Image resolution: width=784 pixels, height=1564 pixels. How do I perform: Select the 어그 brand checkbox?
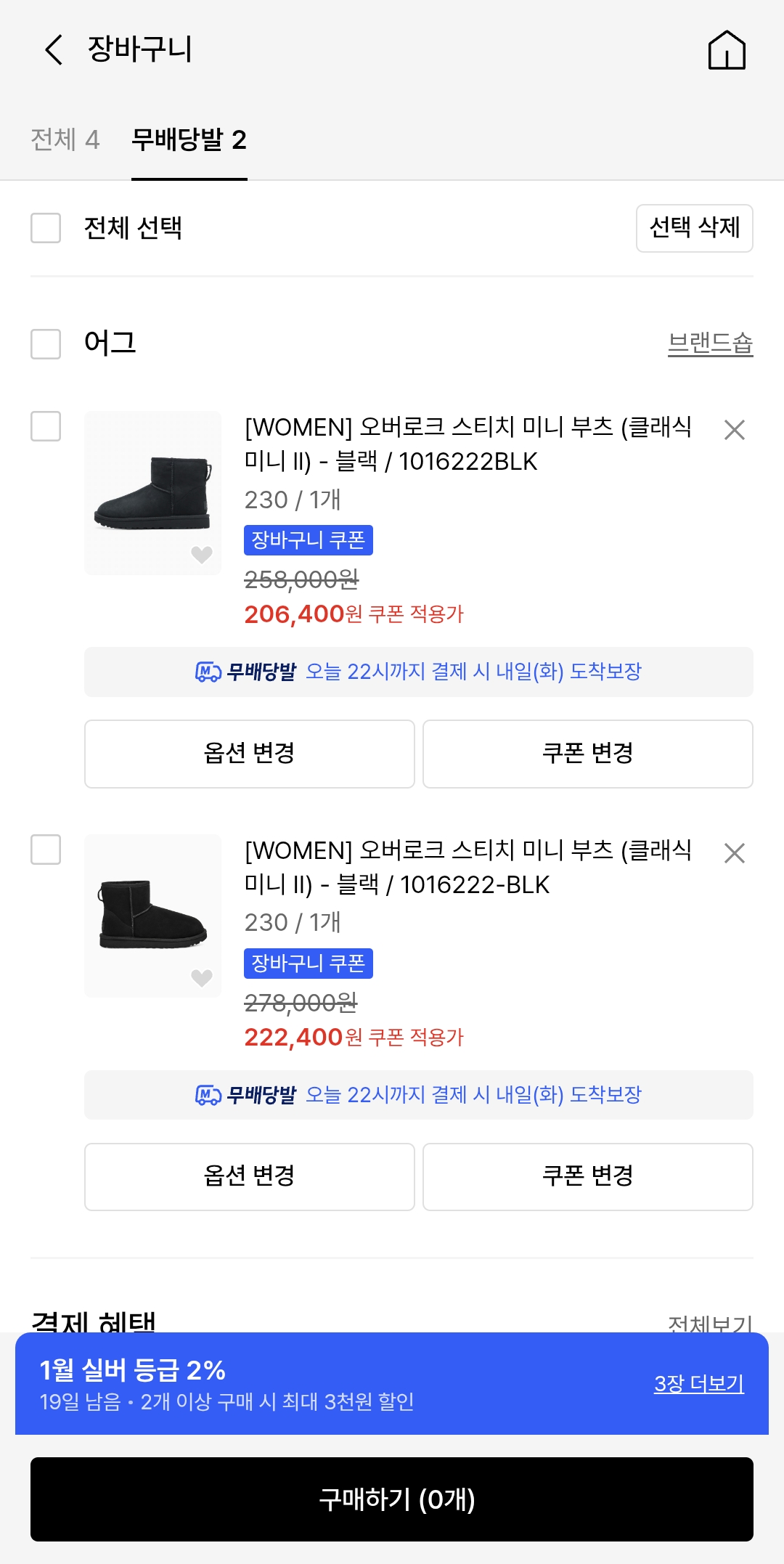point(46,344)
